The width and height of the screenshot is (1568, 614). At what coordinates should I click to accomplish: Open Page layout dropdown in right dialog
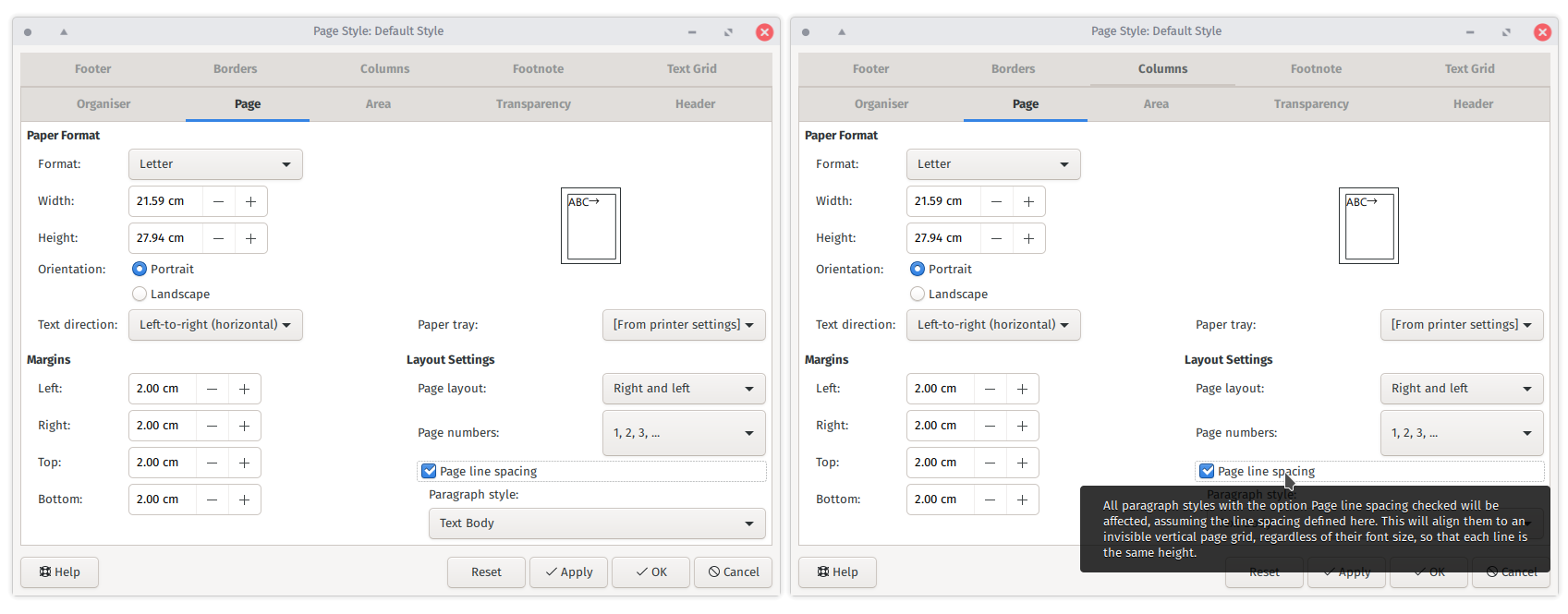(x=1461, y=389)
